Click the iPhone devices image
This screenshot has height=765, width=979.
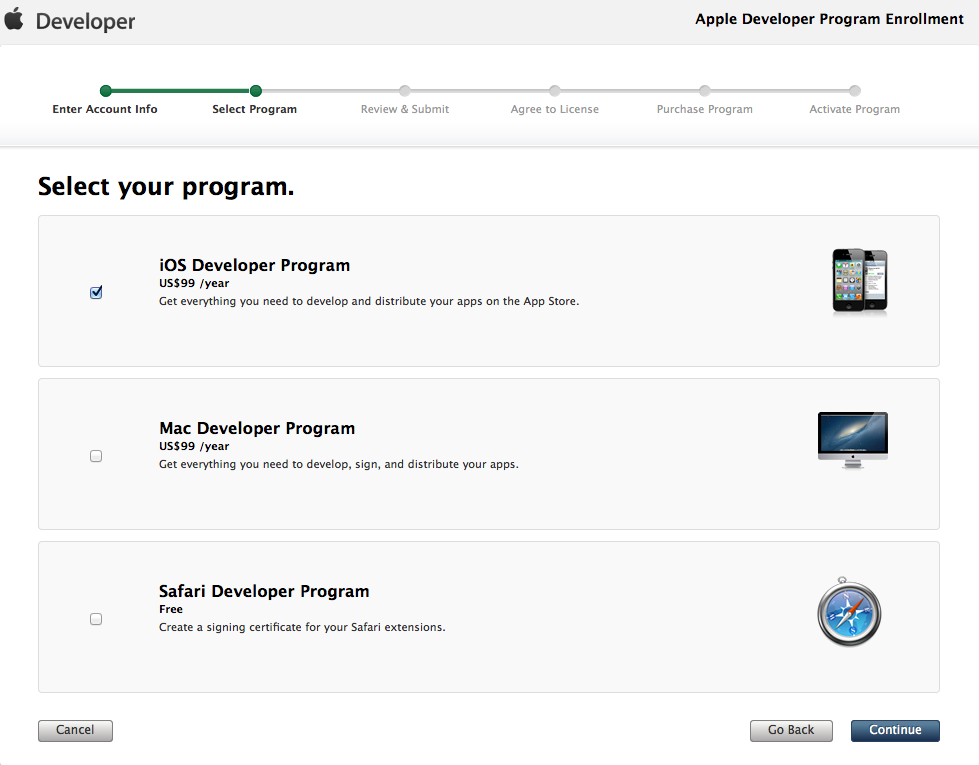[860, 282]
